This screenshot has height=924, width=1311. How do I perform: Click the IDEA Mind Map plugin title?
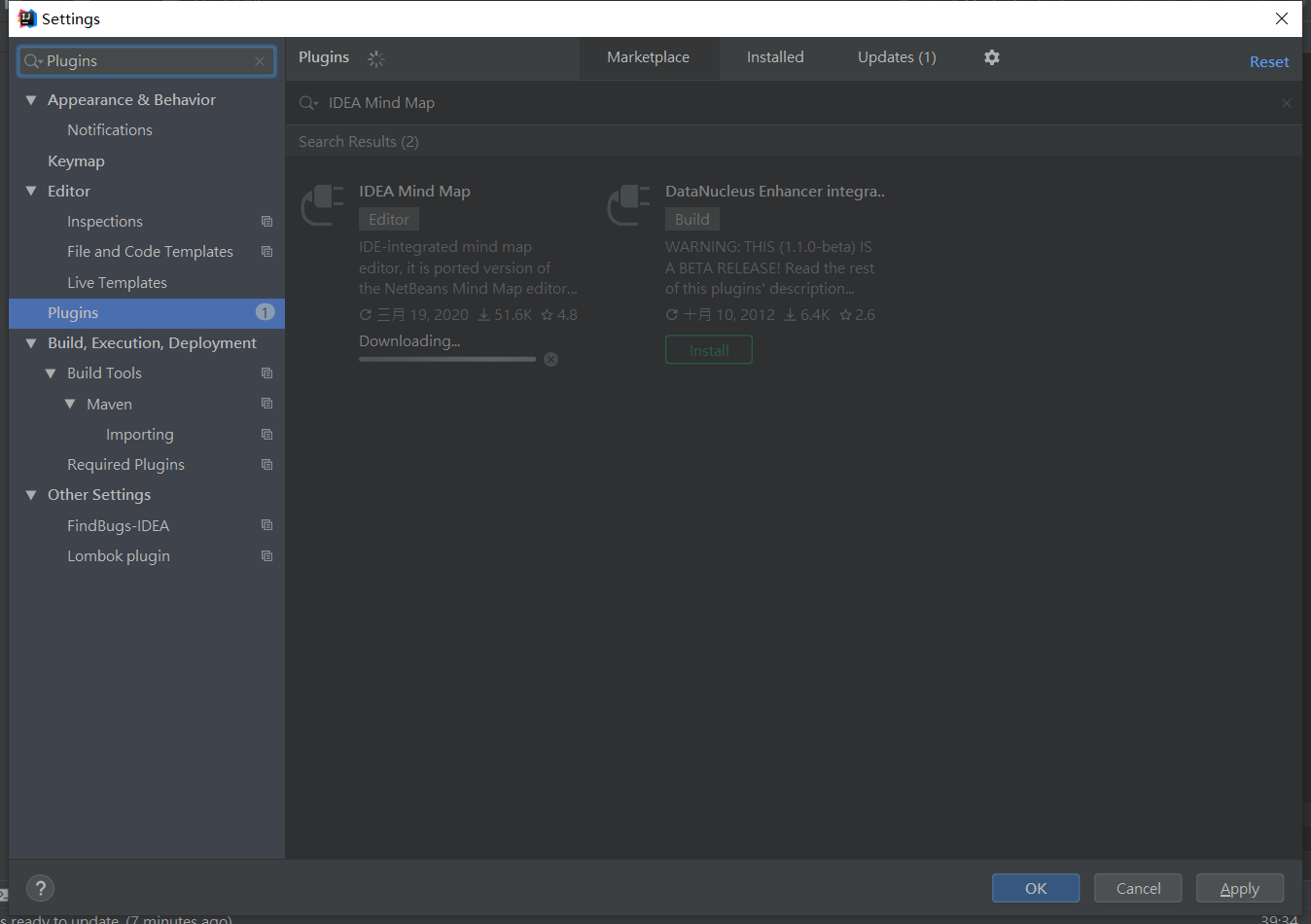click(414, 192)
